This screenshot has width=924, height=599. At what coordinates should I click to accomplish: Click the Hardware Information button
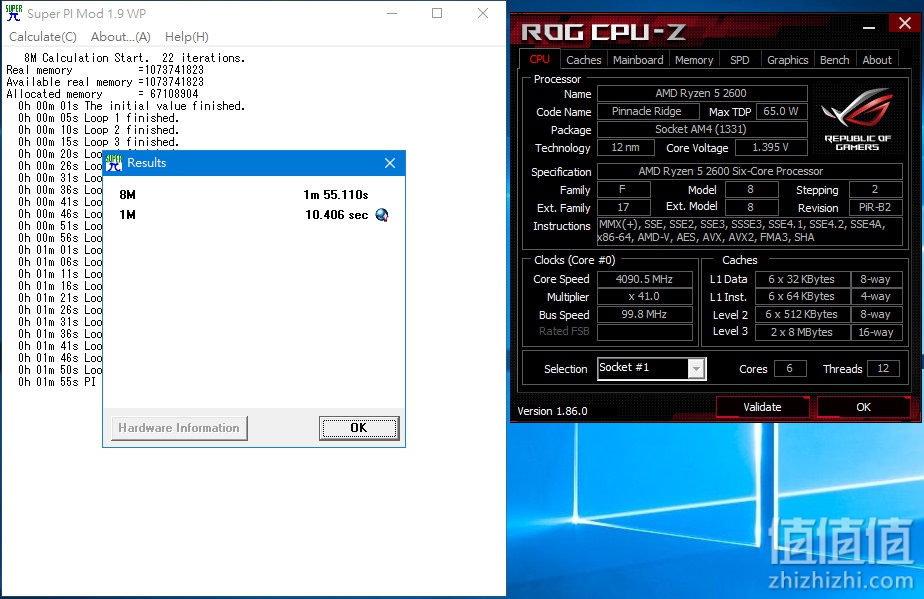click(179, 428)
